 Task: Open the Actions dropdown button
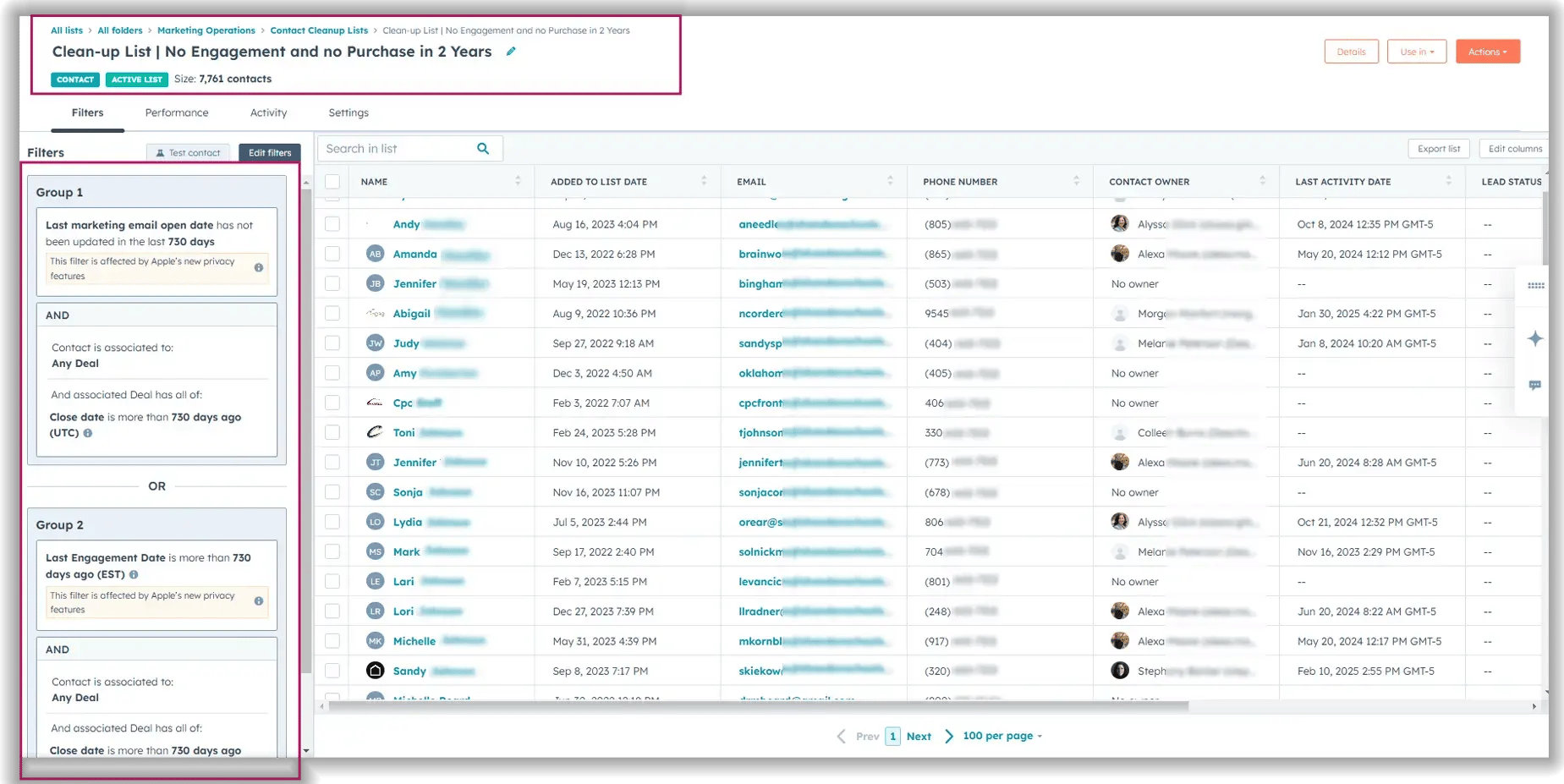click(x=1487, y=52)
